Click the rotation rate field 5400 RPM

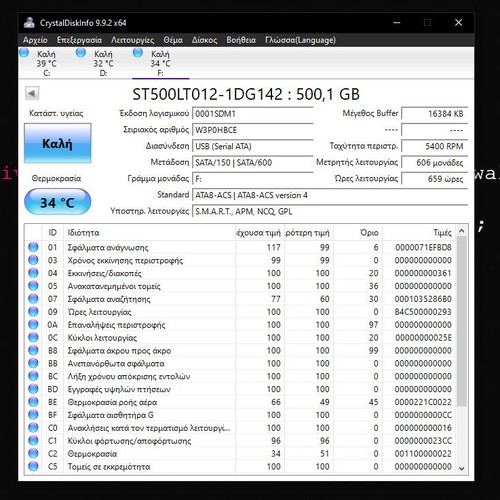point(435,146)
